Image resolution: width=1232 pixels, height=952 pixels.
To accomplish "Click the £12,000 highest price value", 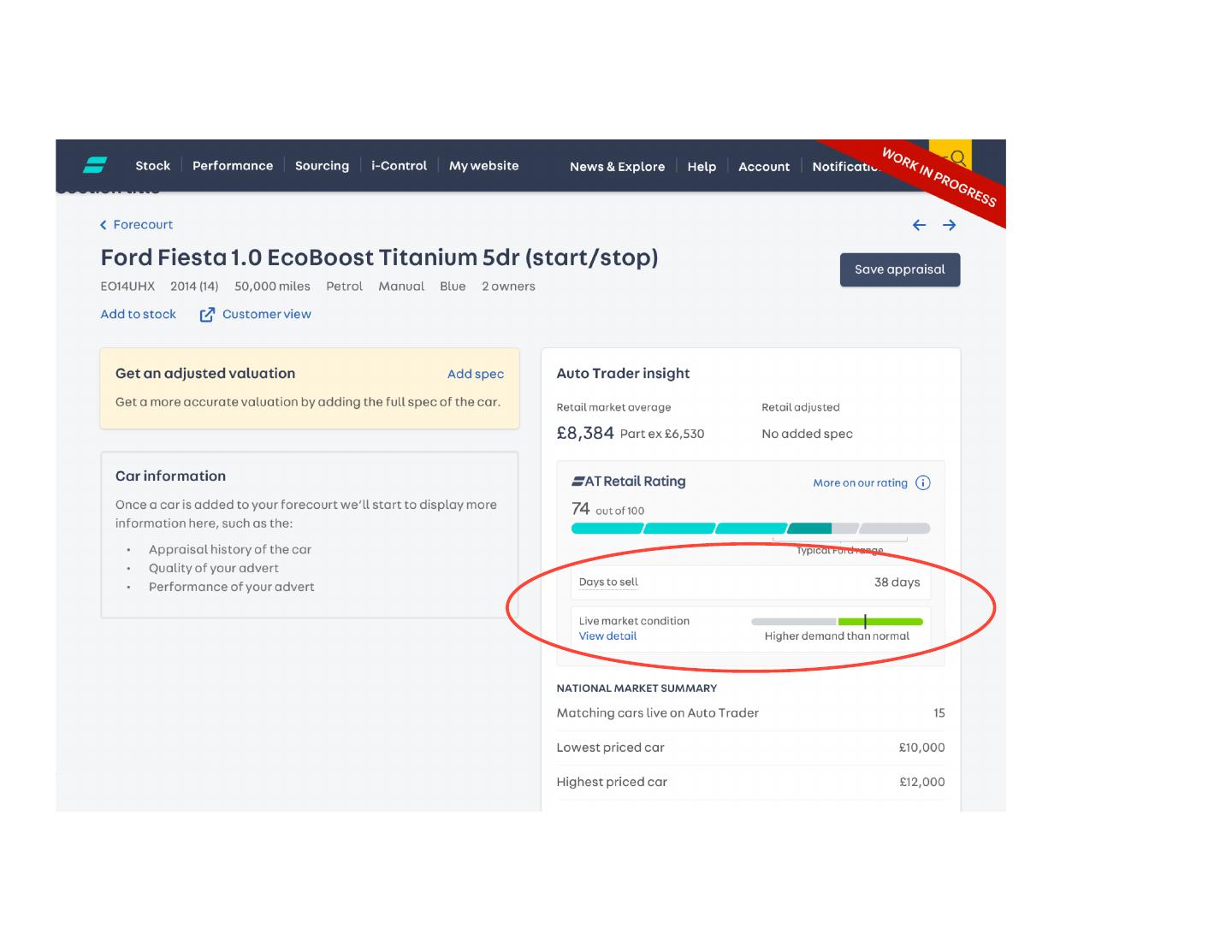I will [922, 781].
